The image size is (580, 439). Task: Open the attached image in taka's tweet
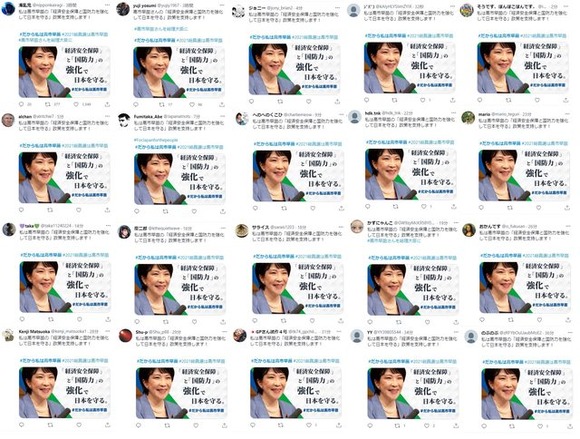[65, 287]
